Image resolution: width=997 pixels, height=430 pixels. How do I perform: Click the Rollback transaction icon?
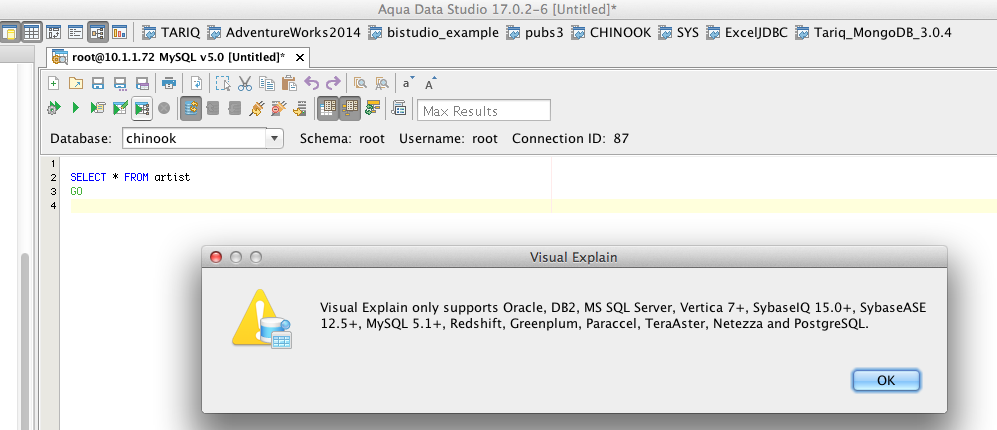coord(235,109)
